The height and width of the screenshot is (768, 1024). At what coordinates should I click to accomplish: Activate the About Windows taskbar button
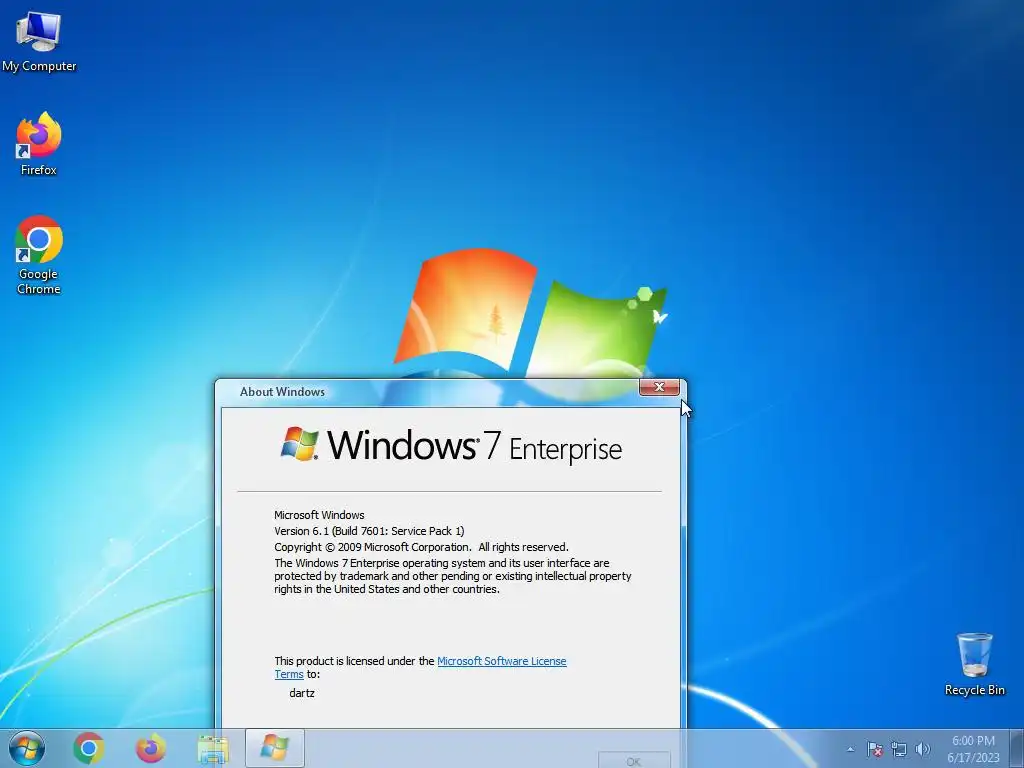[274, 748]
